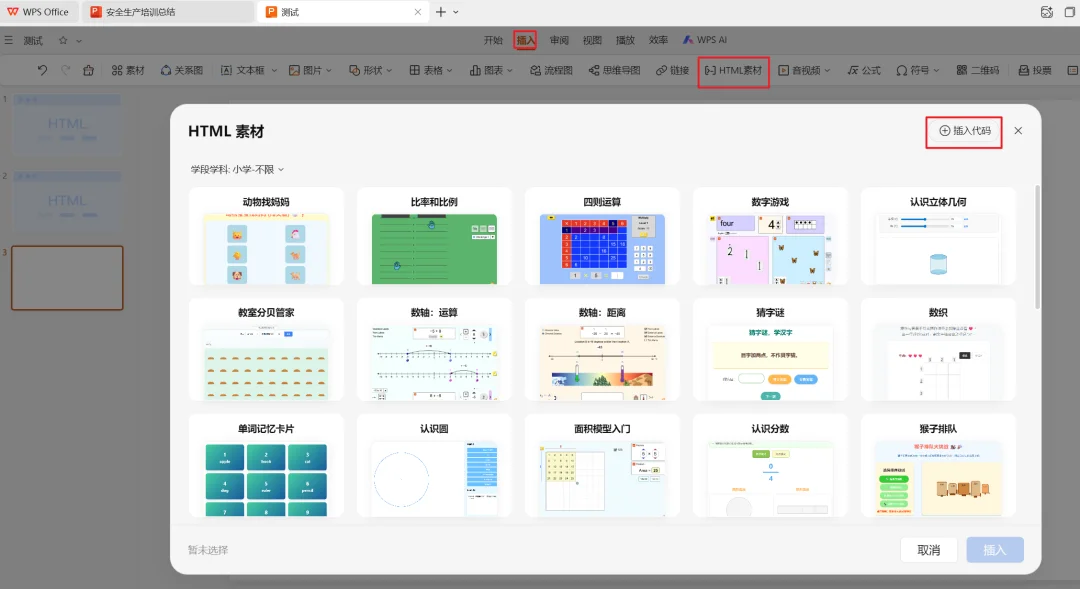Insert a 思维导图 mind map
The width and height of the screenshot is (1080, 589).
(614, 70)
